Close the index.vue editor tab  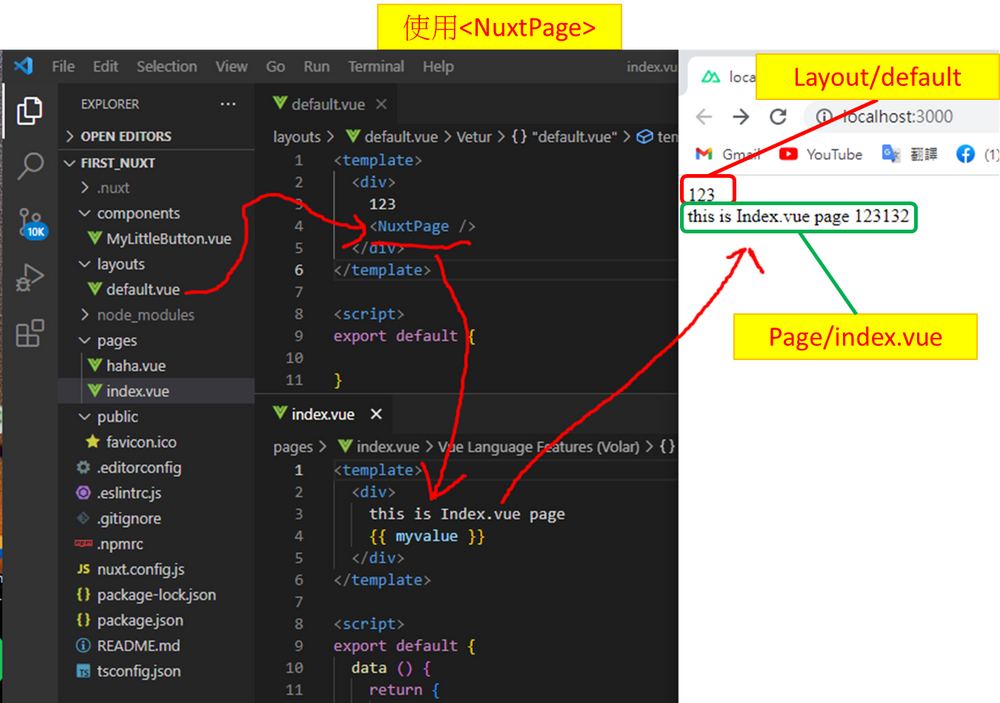pyautogui.click(x=376, y=414)
